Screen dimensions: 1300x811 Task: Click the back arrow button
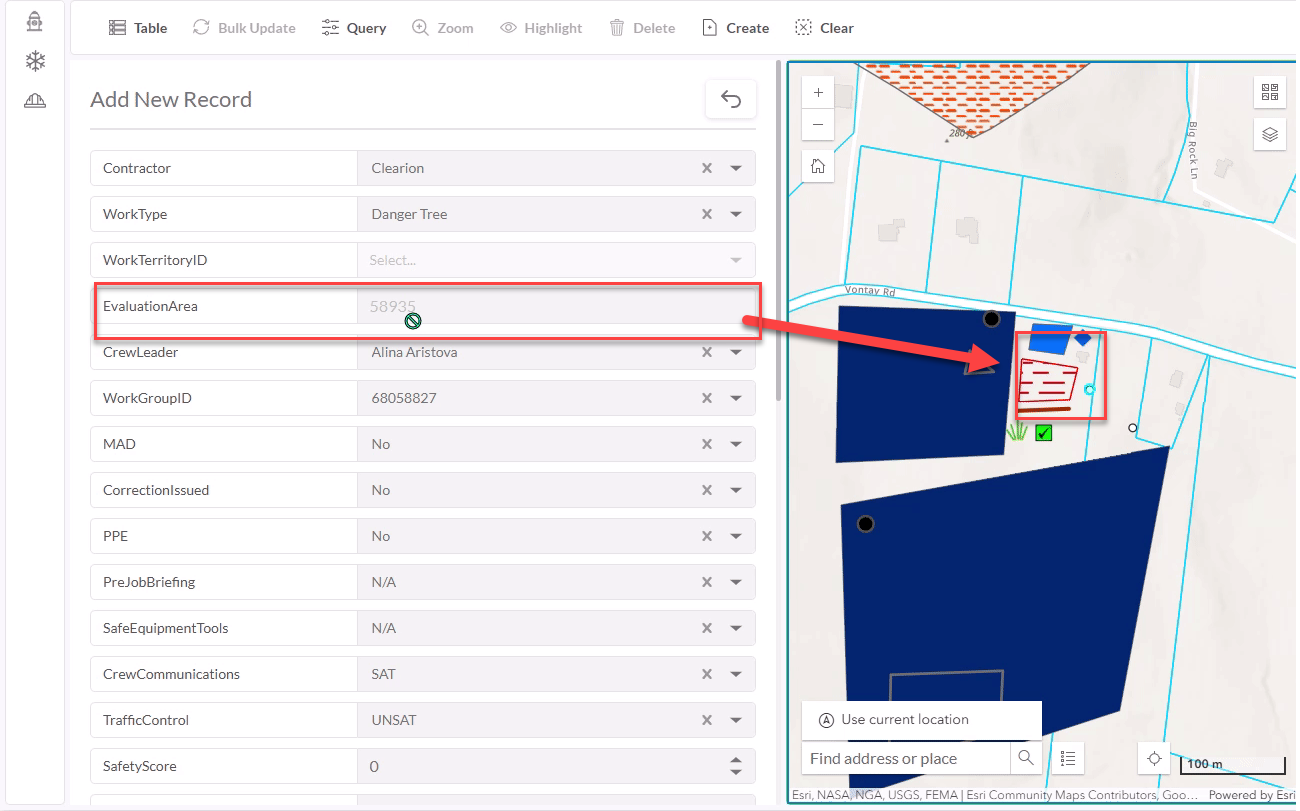pyautogui.click(x=731, y=99)
